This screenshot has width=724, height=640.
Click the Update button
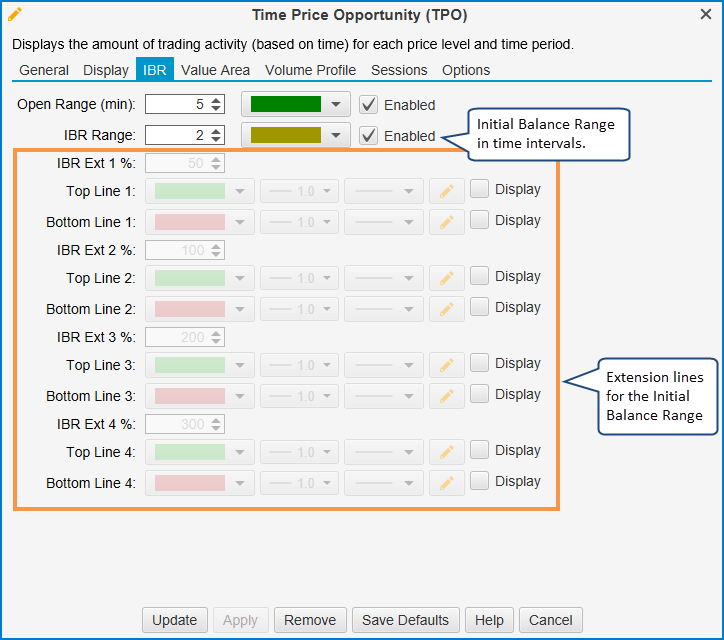pos(174,620)
